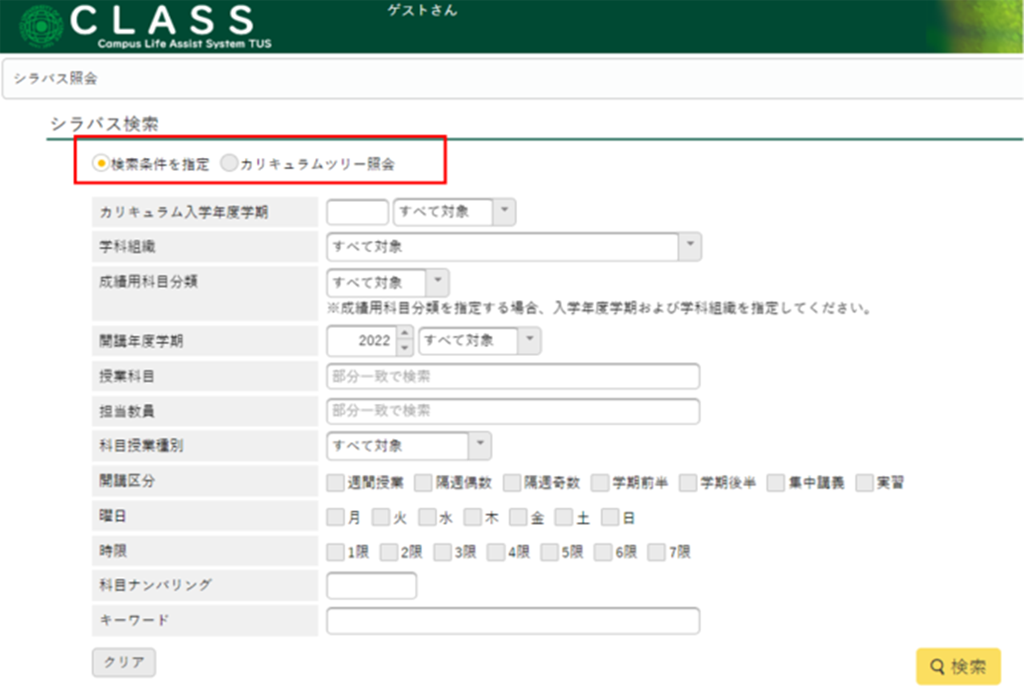
Task: Enable the 4限 period checkbox
Action: (496, 552)
